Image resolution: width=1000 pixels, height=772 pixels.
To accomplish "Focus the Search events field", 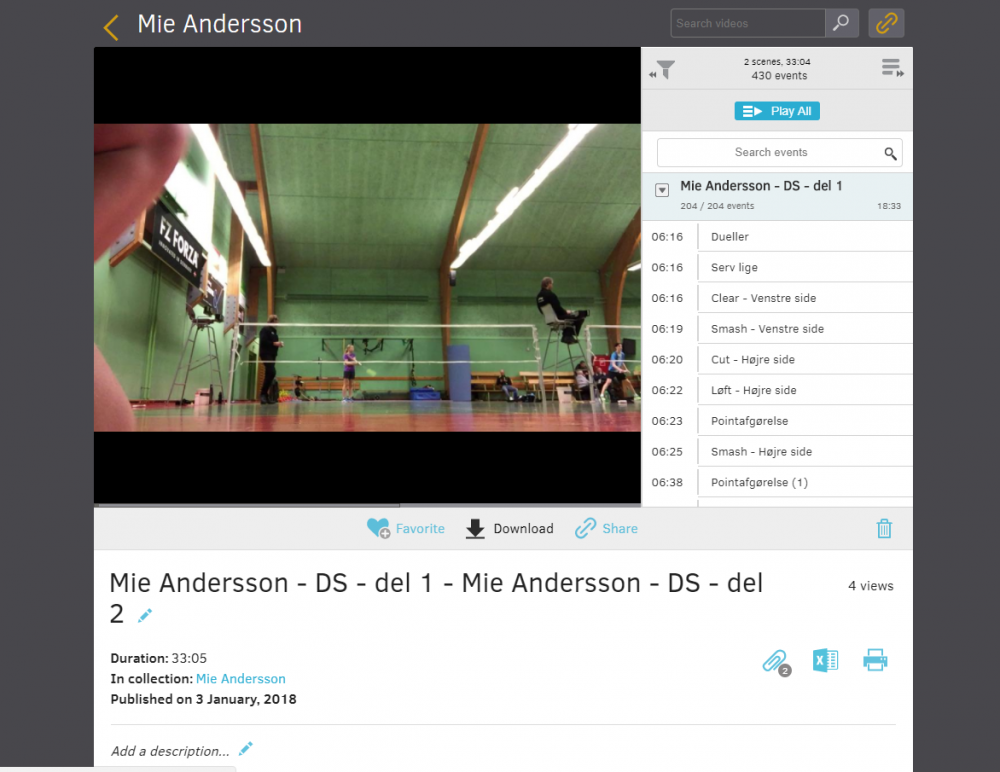I will (779, 152).
